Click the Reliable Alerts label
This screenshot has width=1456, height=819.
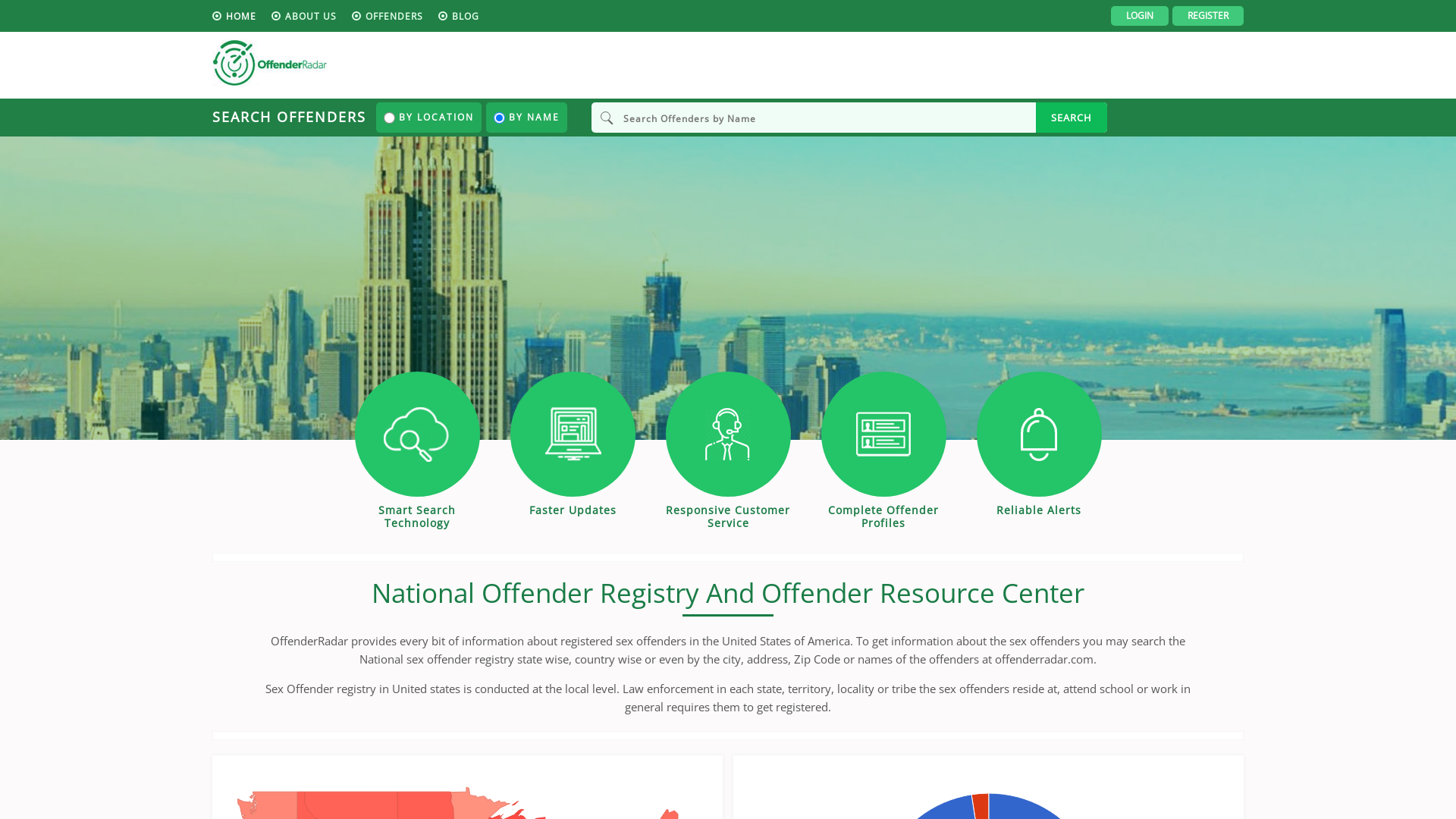pyautogui.click(x=1039, y=510)
